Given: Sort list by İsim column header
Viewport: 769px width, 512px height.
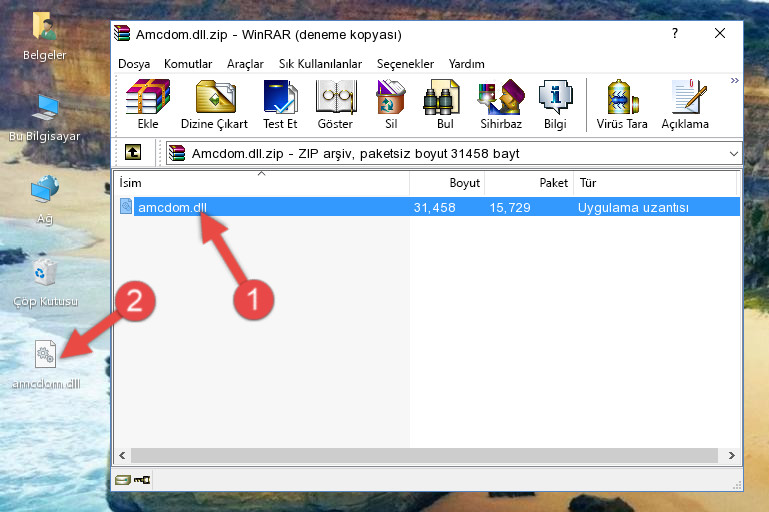Looking at the screenshot, I should tap(262, 183).
